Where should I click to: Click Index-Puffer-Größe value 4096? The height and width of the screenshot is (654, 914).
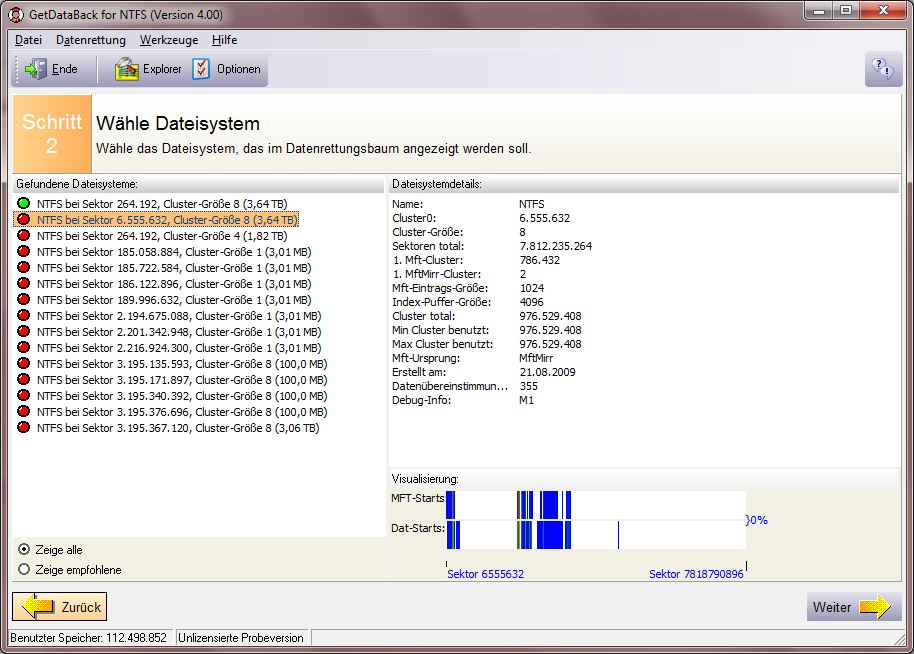[x=531, y=302]
